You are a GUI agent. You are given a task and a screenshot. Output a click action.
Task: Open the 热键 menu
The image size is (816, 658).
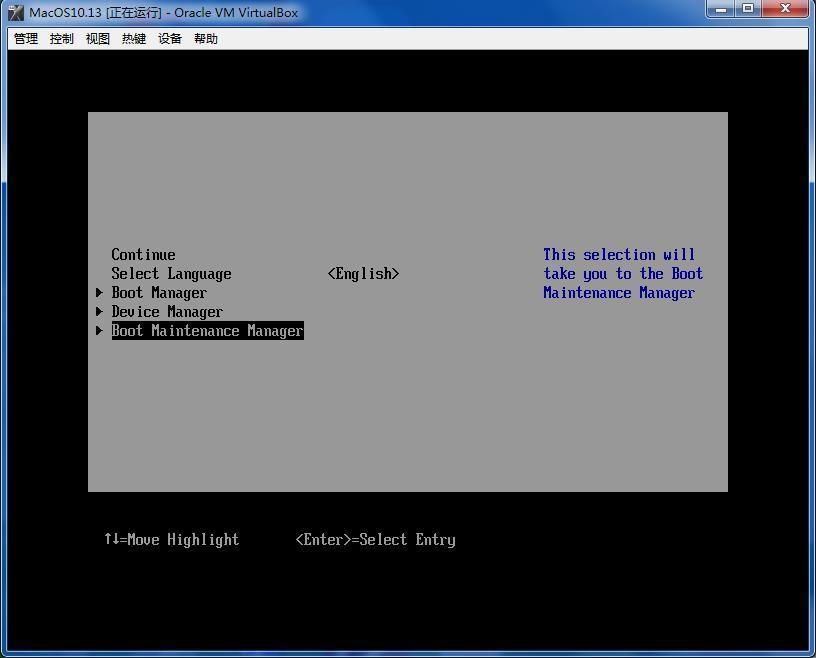click(134, 39)
